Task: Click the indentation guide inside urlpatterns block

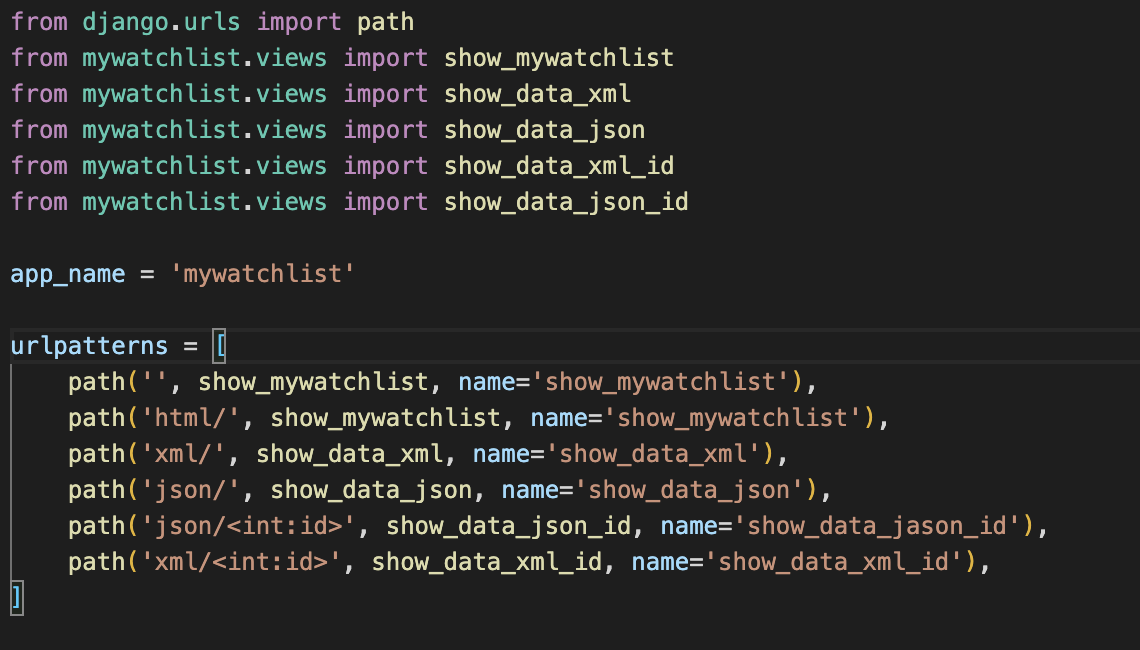Action: pos(12,470)
